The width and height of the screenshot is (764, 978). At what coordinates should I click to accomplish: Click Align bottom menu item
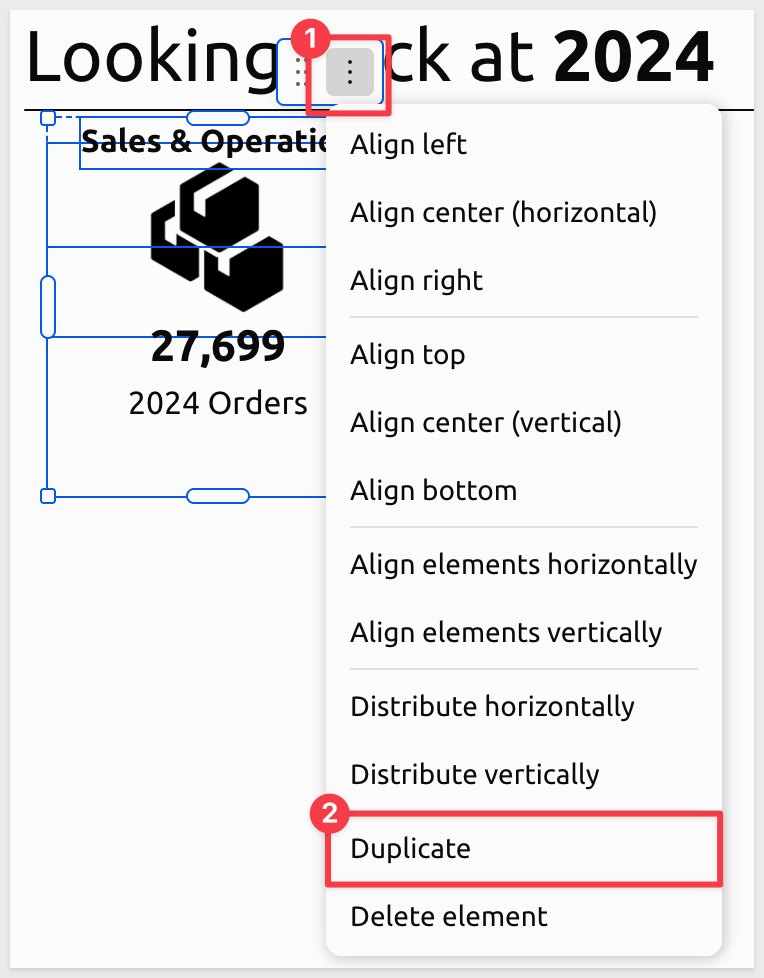coord(433,490)
